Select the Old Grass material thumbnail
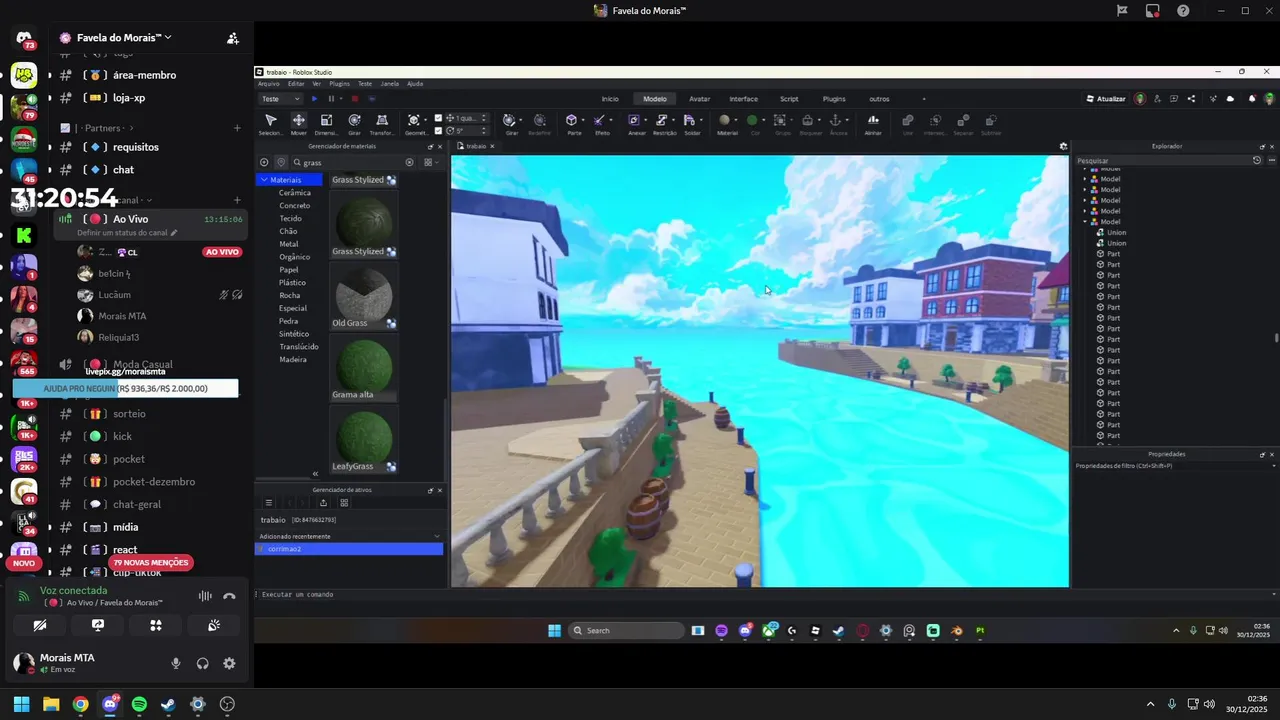The image size is (1280, 720). [x=364, y=293]
